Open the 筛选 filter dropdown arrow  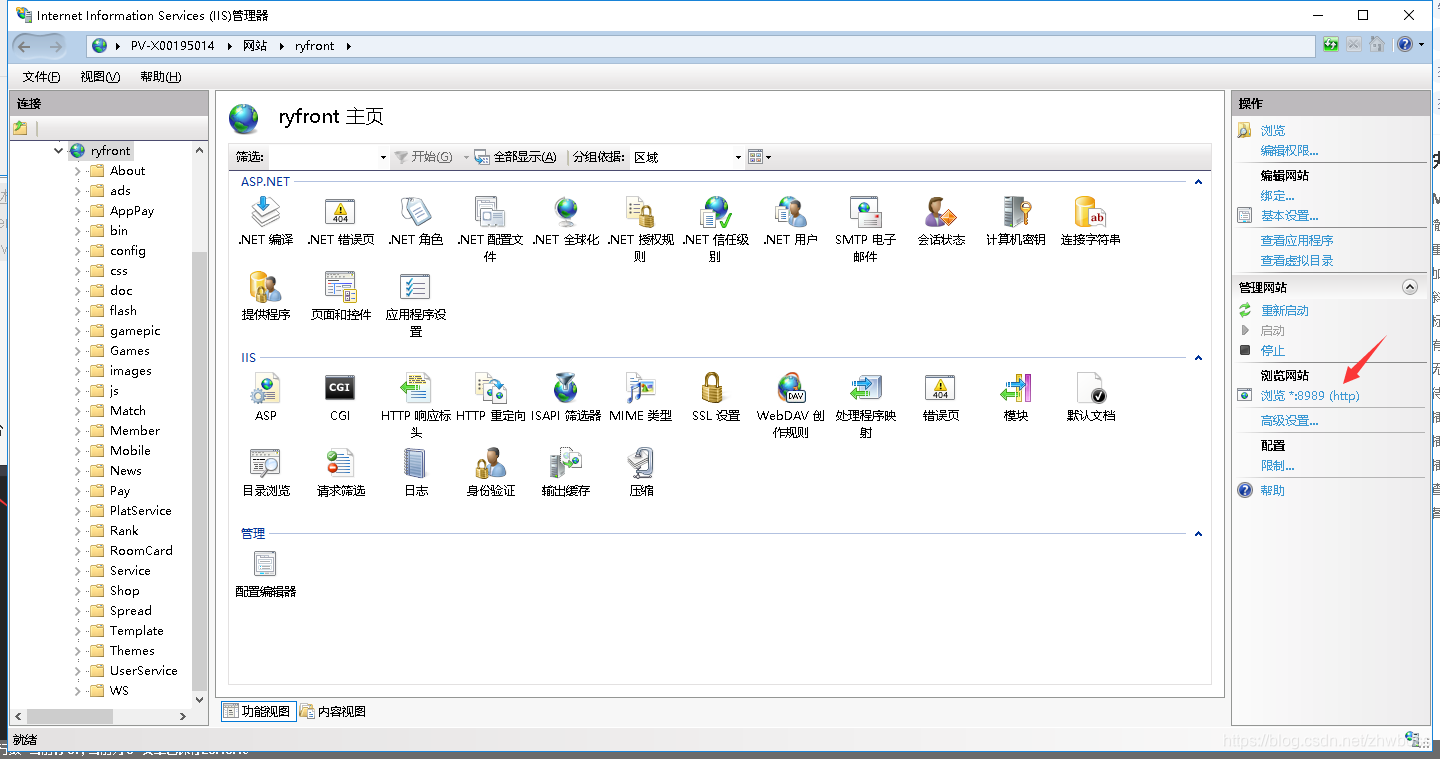click(x=383, y=157)
